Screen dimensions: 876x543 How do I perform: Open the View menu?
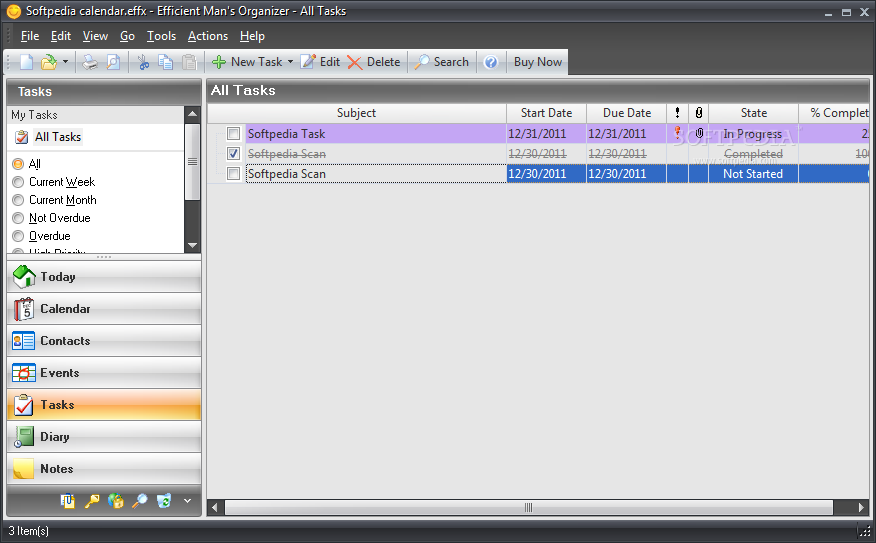click(96, 36)
